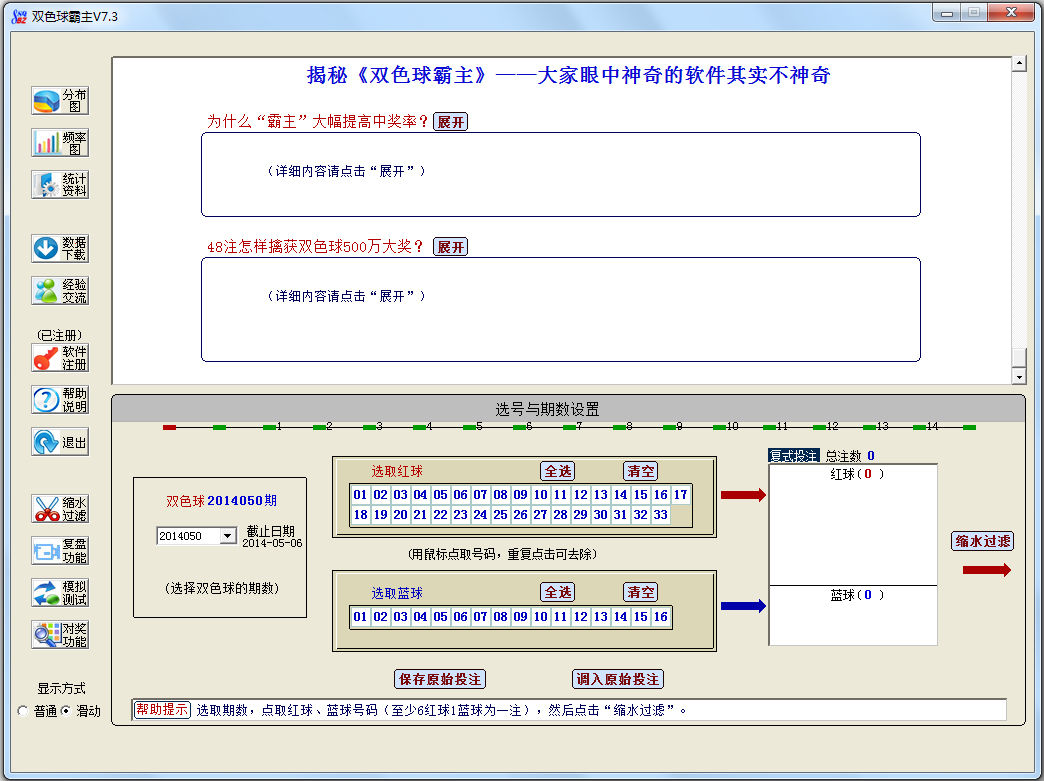Open 模拟测试 simulation test

pos(60,593)
